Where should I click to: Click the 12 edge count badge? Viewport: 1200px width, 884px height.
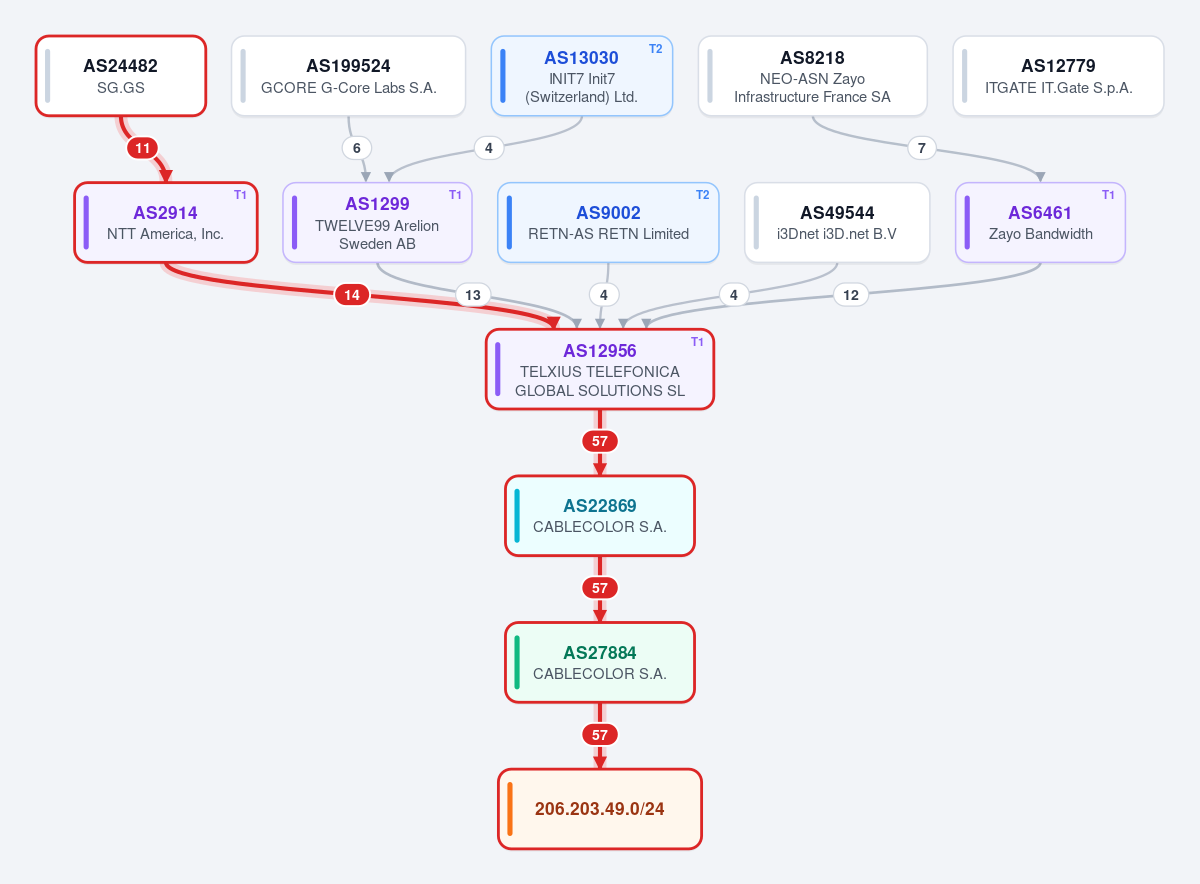[851, 295]
